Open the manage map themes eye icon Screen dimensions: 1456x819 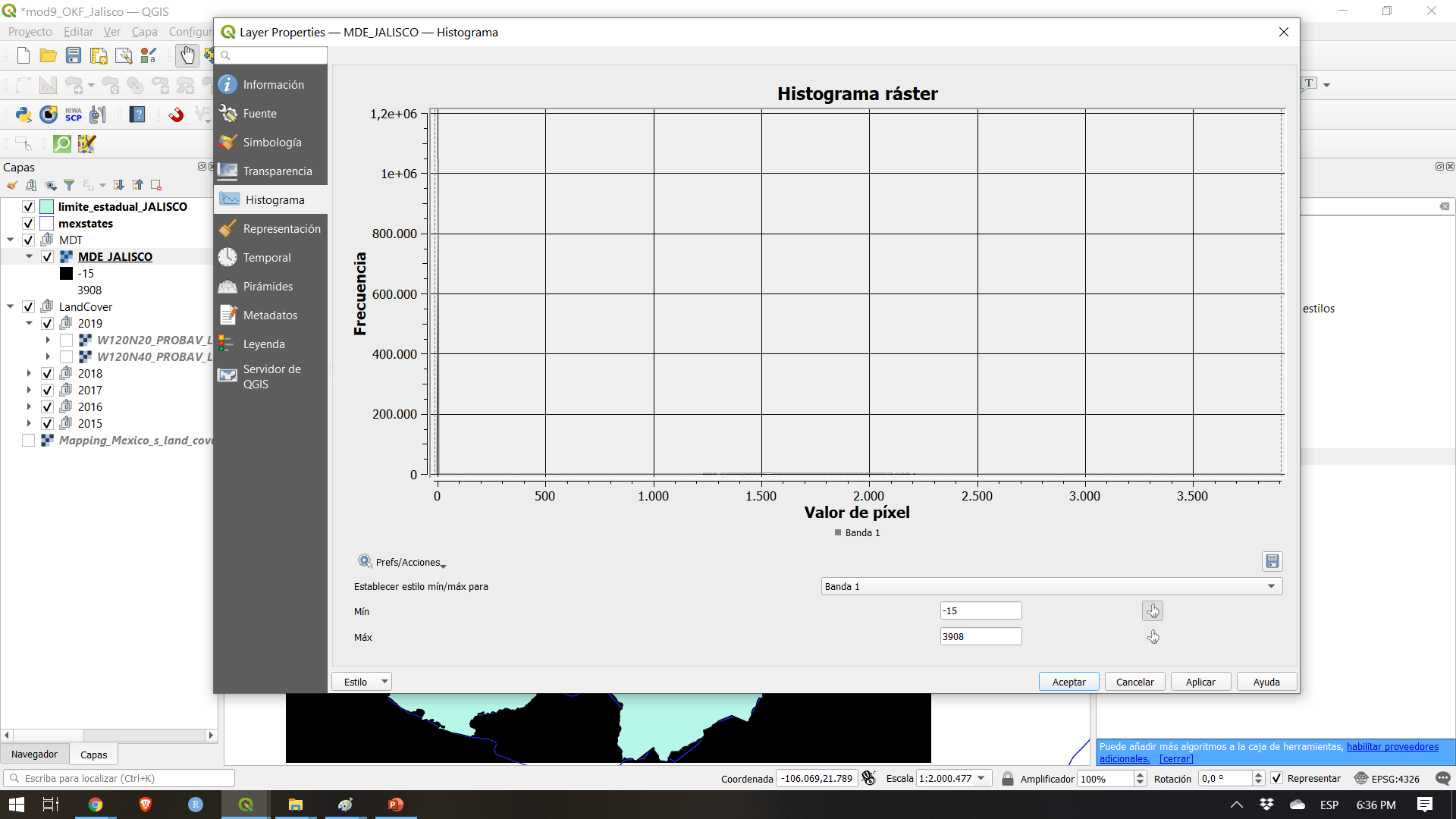pyautogui.click(x=51, y=185)
